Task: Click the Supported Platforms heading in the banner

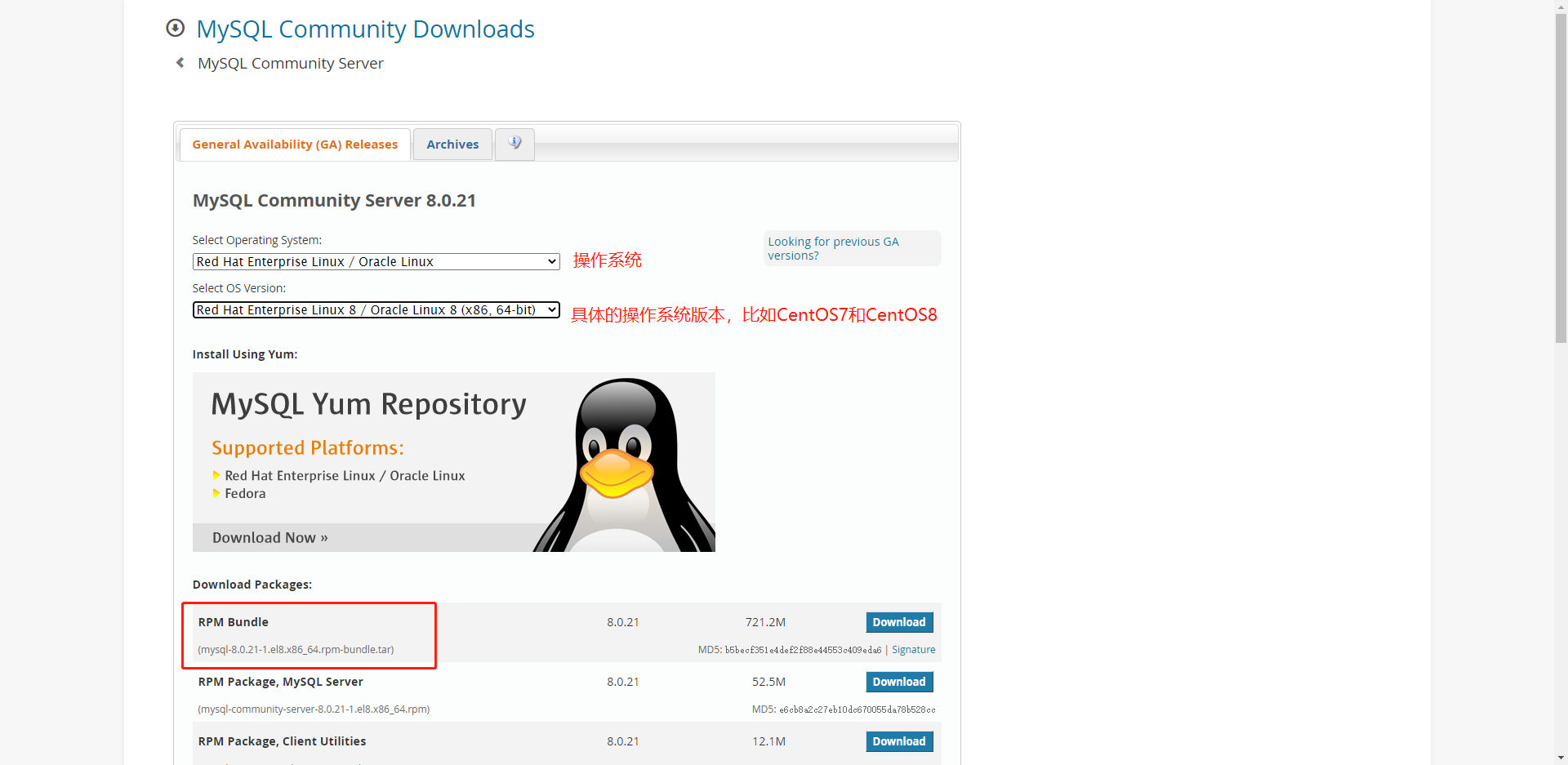Action: (308, 448)
